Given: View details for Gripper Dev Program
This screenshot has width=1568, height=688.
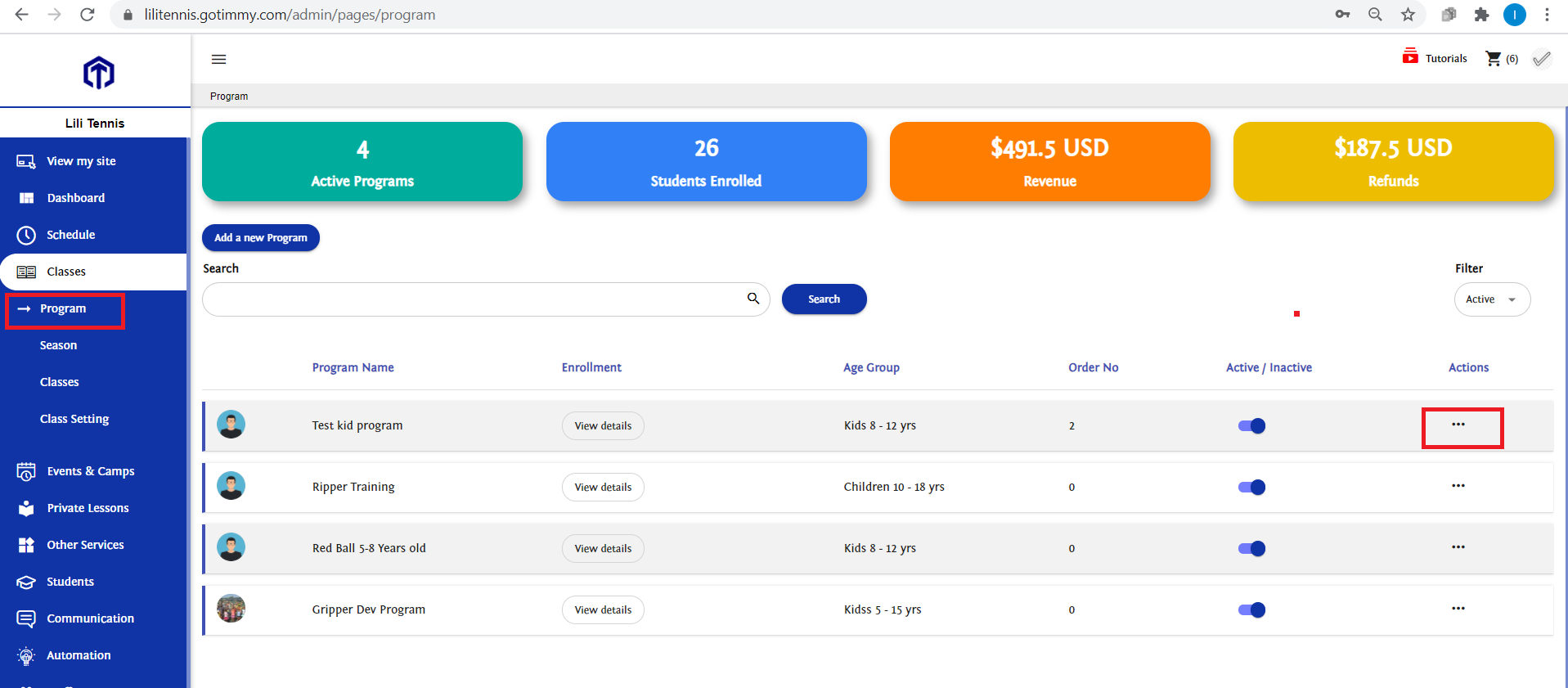Looking at the screenshot, I should click(x=603, y=609).
